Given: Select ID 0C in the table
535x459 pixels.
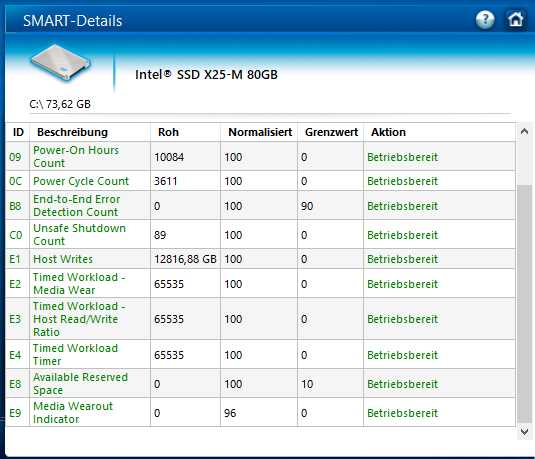Looking at the screenshot, I should click(15, 181).
